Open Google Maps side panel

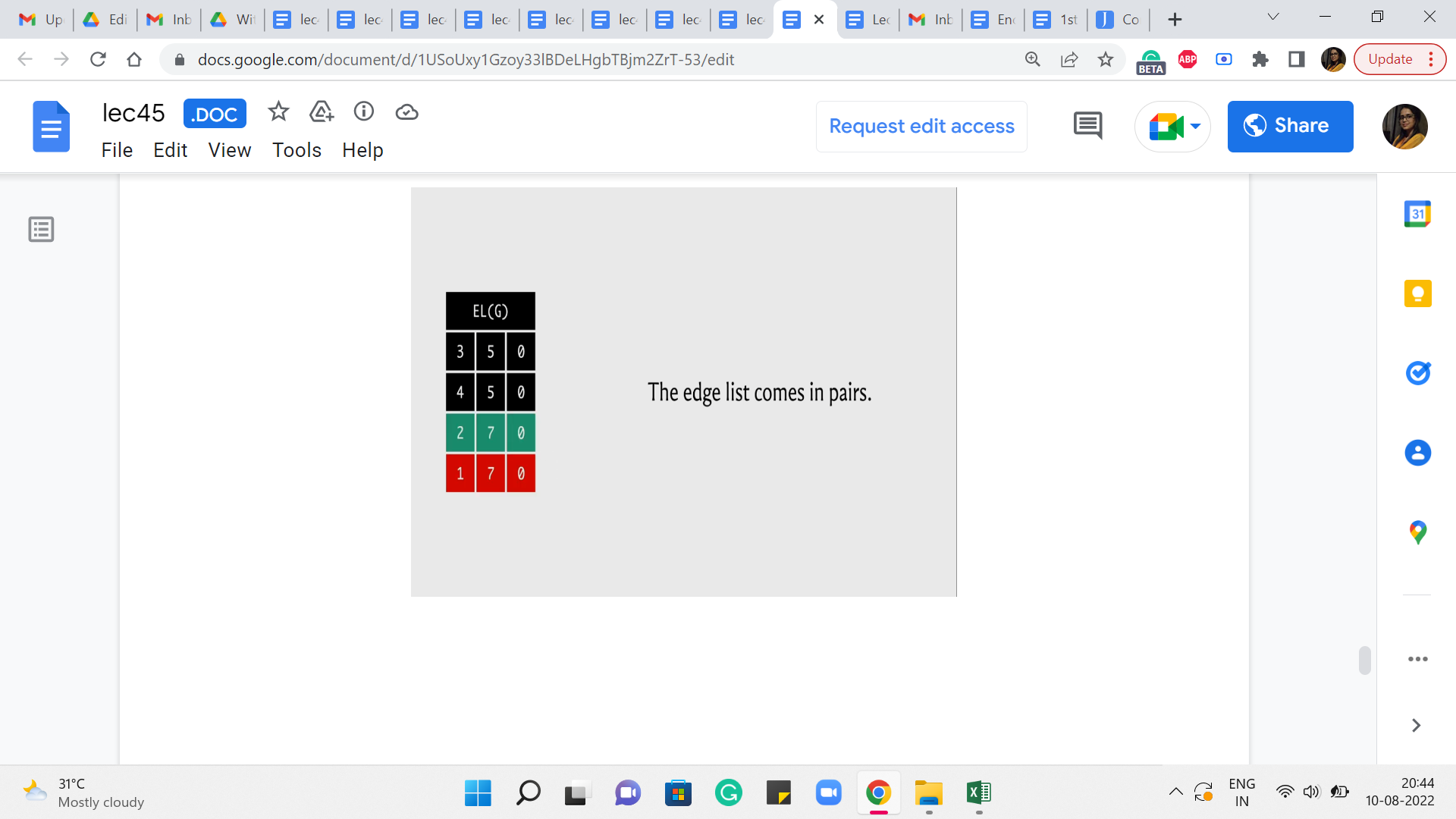[1417, 532]
